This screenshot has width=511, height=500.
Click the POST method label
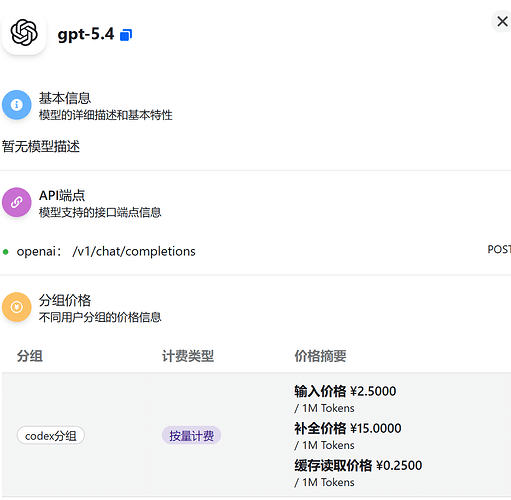click(x=499, y=249)
